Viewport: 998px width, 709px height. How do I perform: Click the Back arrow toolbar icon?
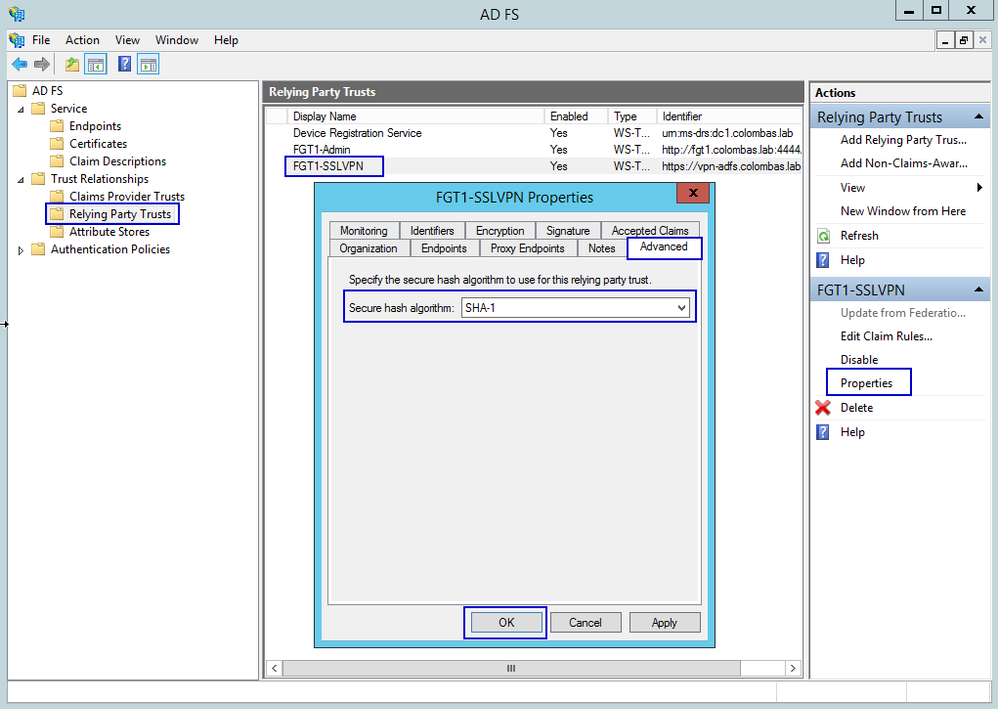tap(20, 65)
